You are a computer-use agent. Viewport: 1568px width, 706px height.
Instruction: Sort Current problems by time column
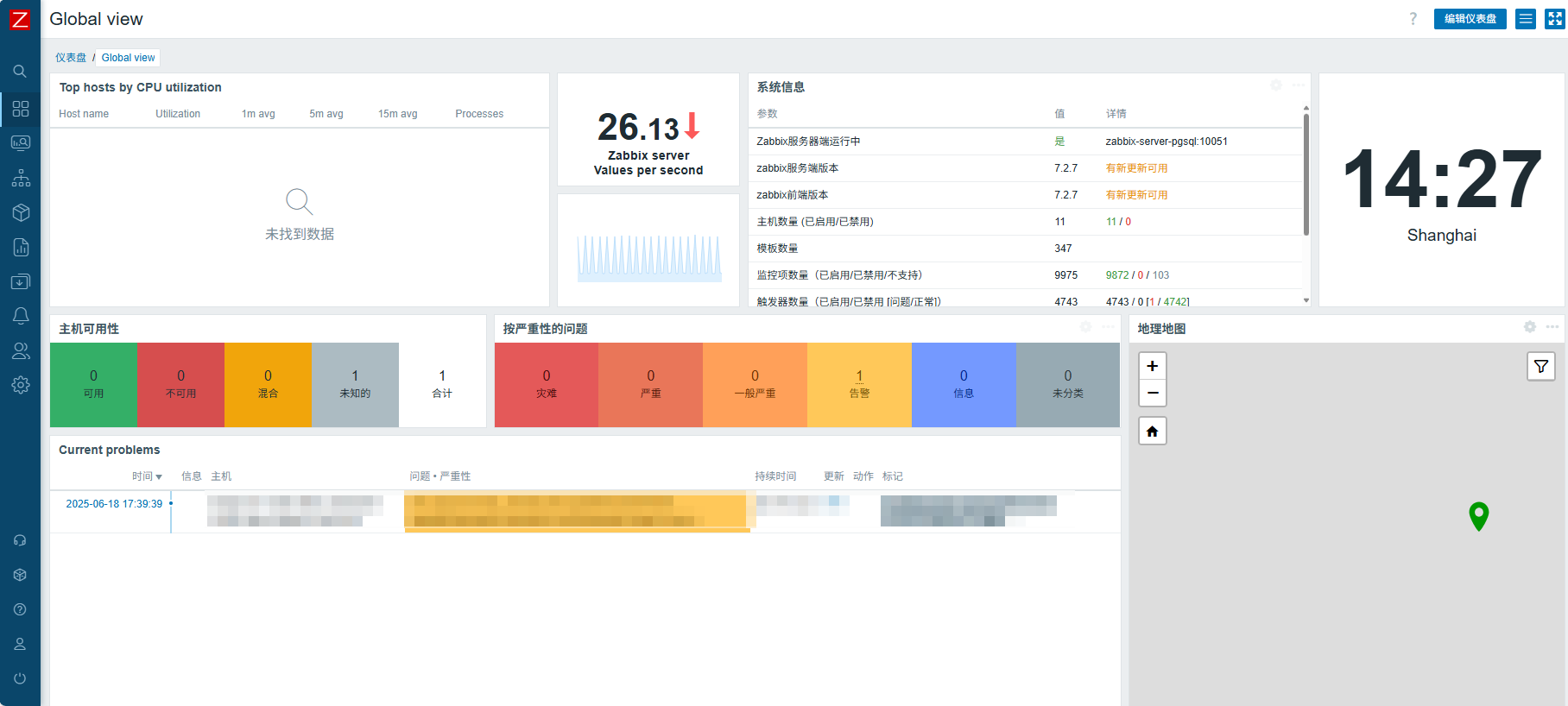[x=147, y=476]
